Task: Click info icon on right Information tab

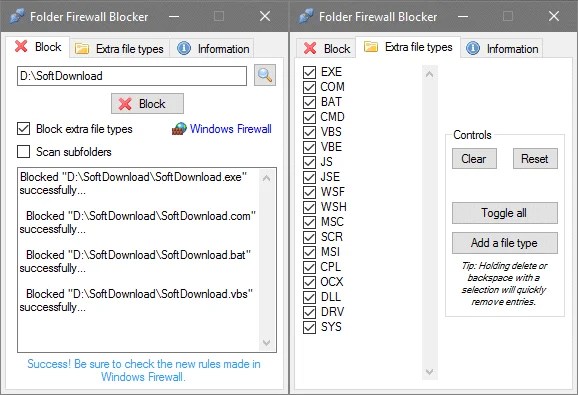Action: pos(473,48)
